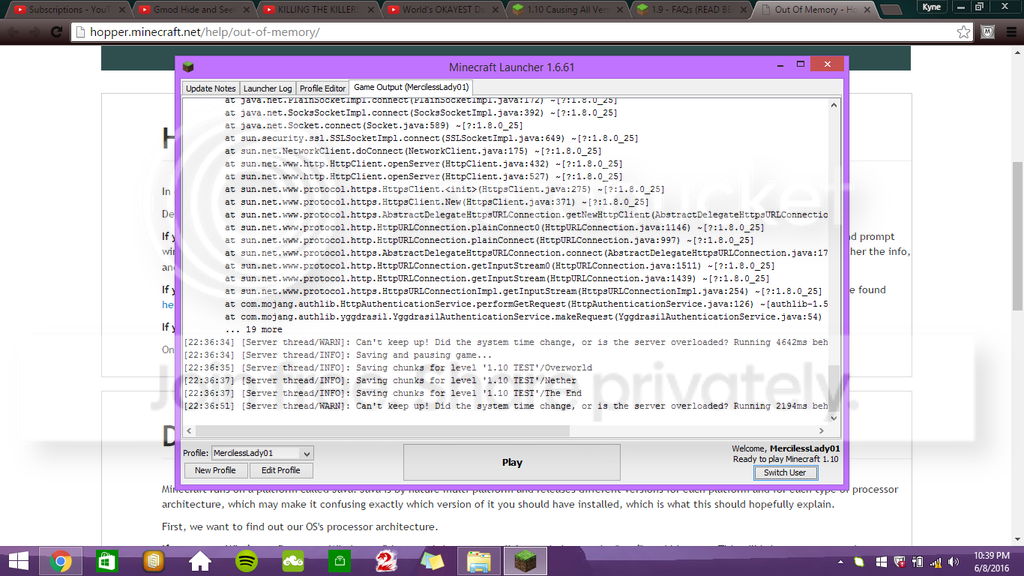Click Switch User in the launcher
The height and width of the screenshot is (576, 1024).
point(786,472)
